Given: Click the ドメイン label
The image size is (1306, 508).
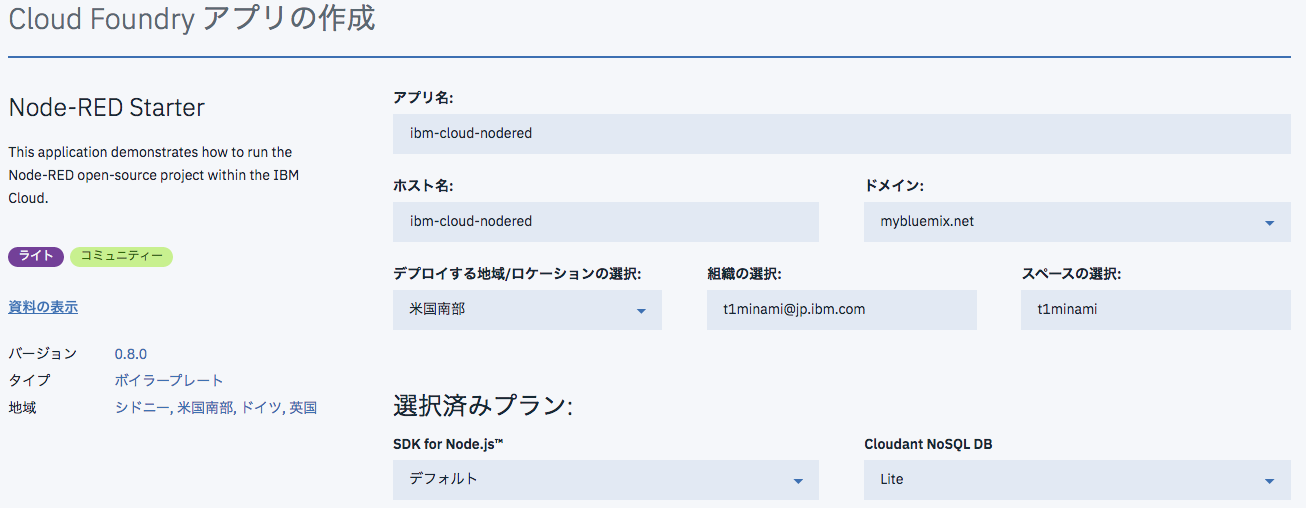Looking at the screenshot, I should pyautogui.click(x=894, y=185).
